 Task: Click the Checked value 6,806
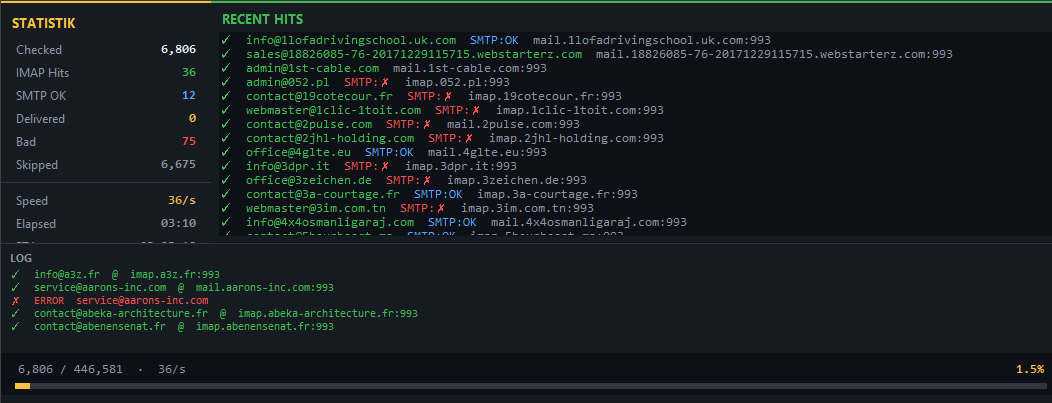pyautogui.click(x=178, y=50)
